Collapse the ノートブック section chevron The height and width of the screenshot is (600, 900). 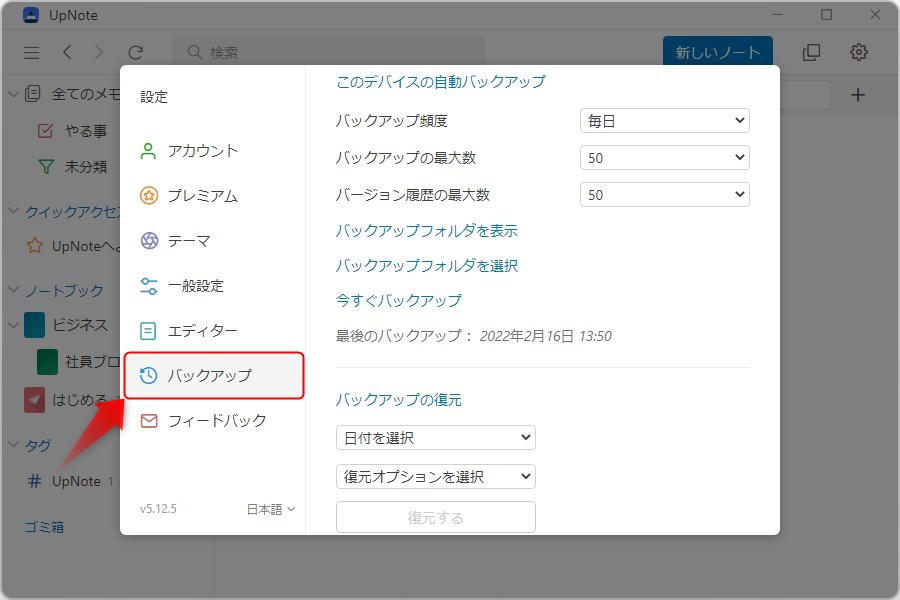pyautogui.click(x=13, y=290)
